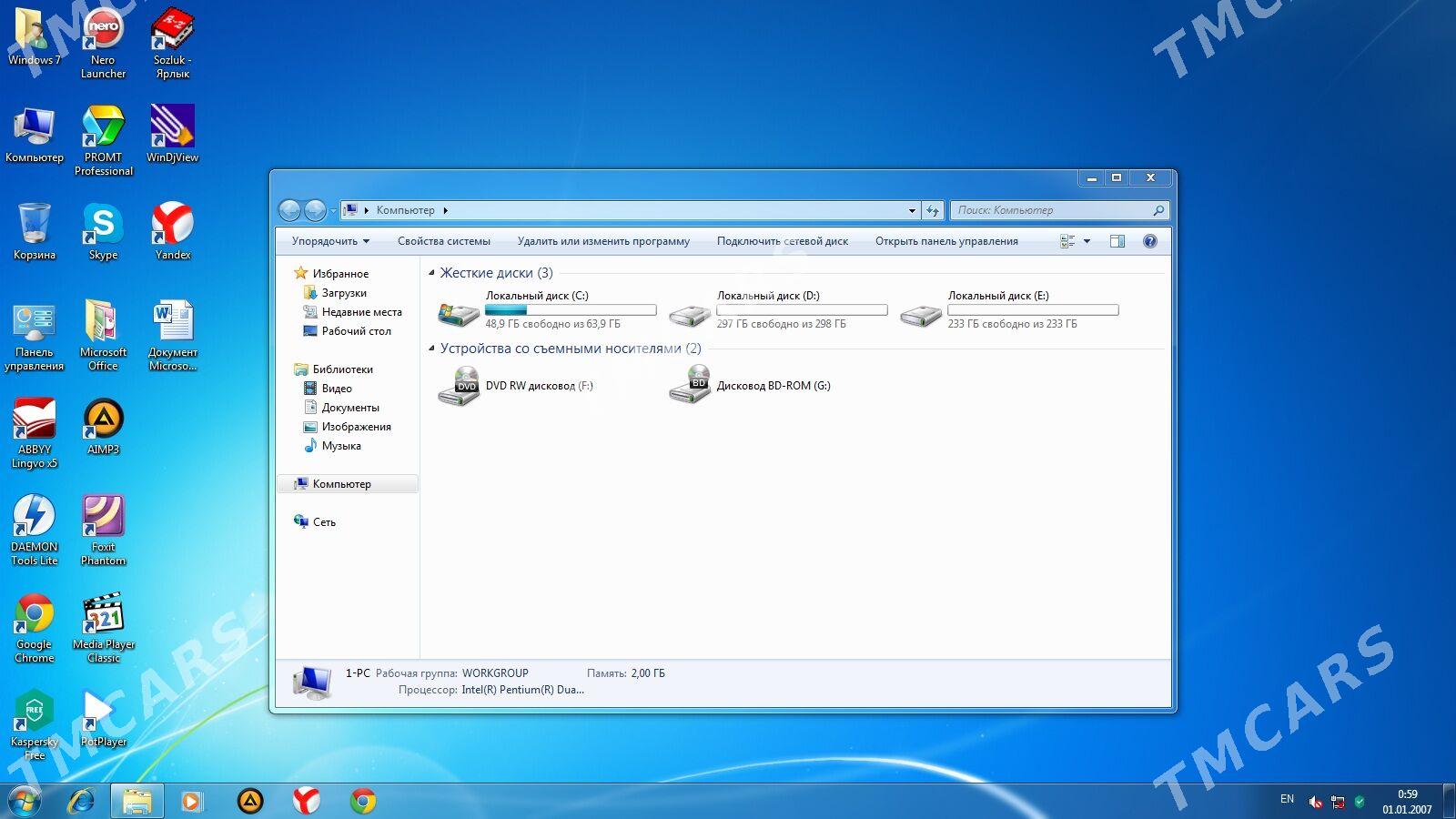Image resolution: width=1456 pixels, height=819 pixels.
Task: Select the Kaspersky Free desktop icon
Action: pos(35,724)
